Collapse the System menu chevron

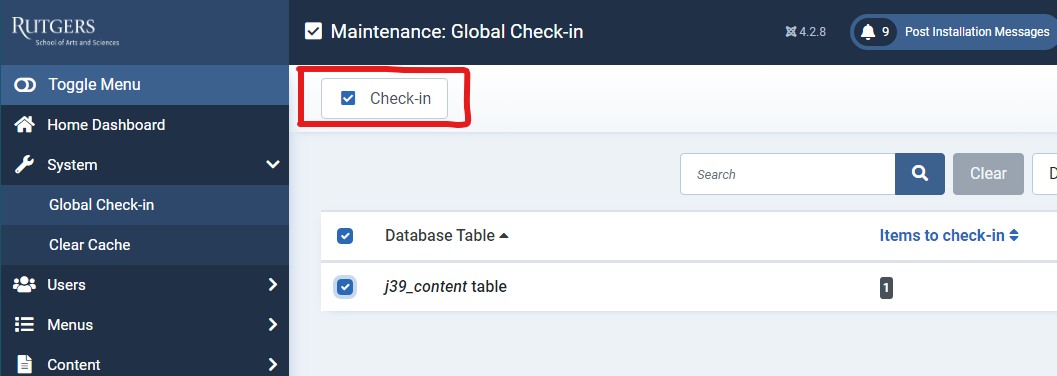pos(272,164)
